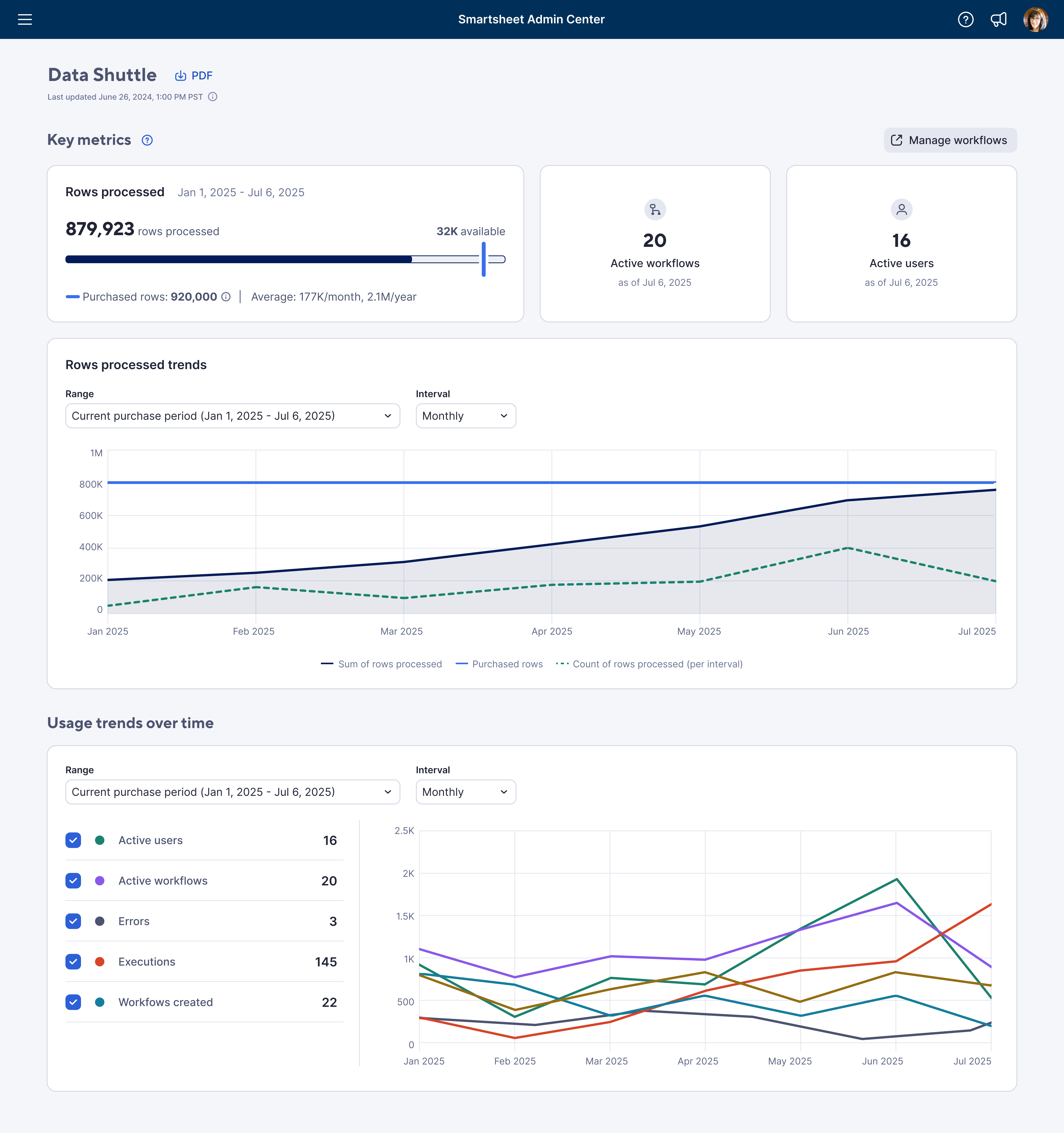Open the help question mark icon in header

(965, 19)
